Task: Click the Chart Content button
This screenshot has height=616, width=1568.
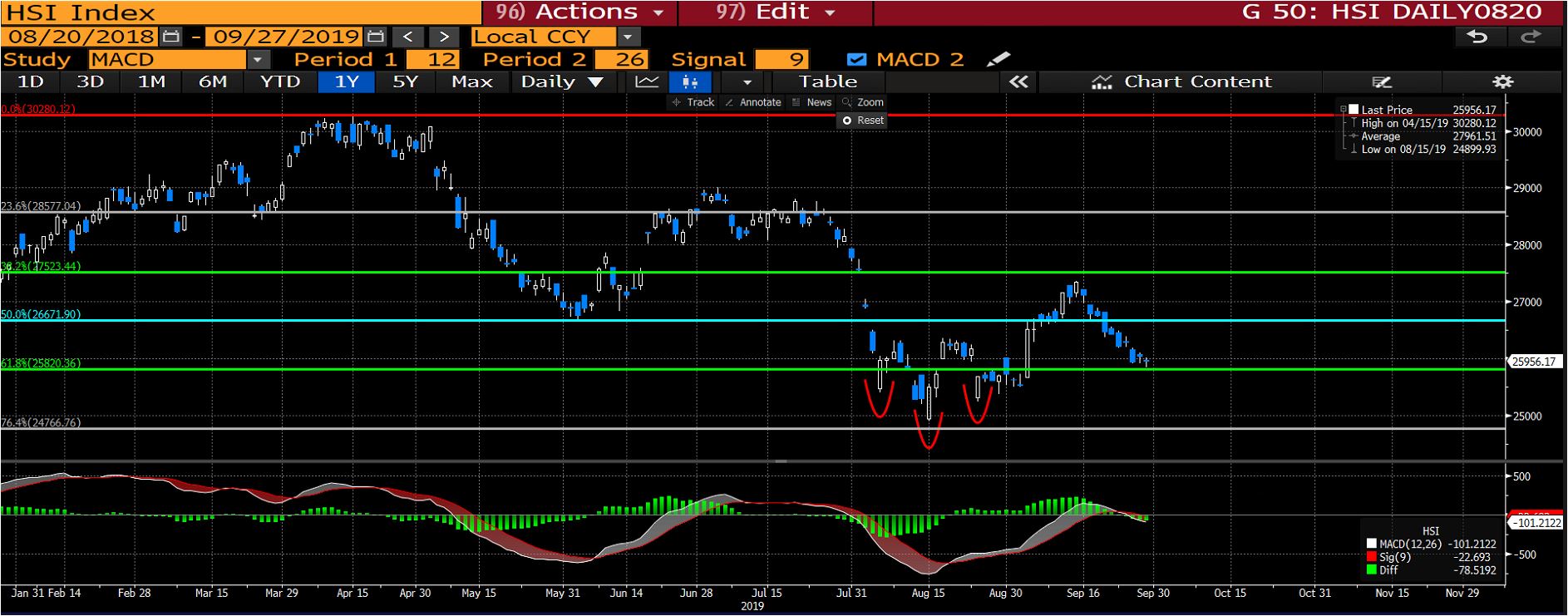Action: pos(1181,81)
